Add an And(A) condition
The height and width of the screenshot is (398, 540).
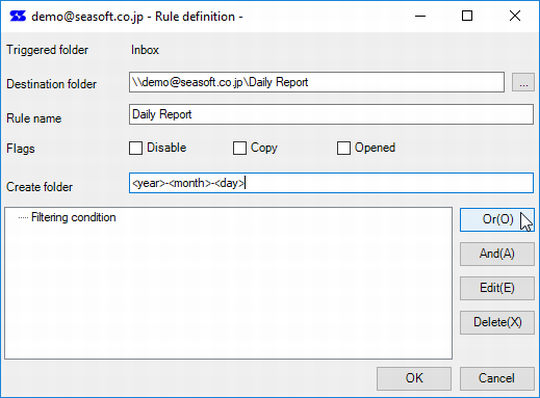click(x=497, y=254)
